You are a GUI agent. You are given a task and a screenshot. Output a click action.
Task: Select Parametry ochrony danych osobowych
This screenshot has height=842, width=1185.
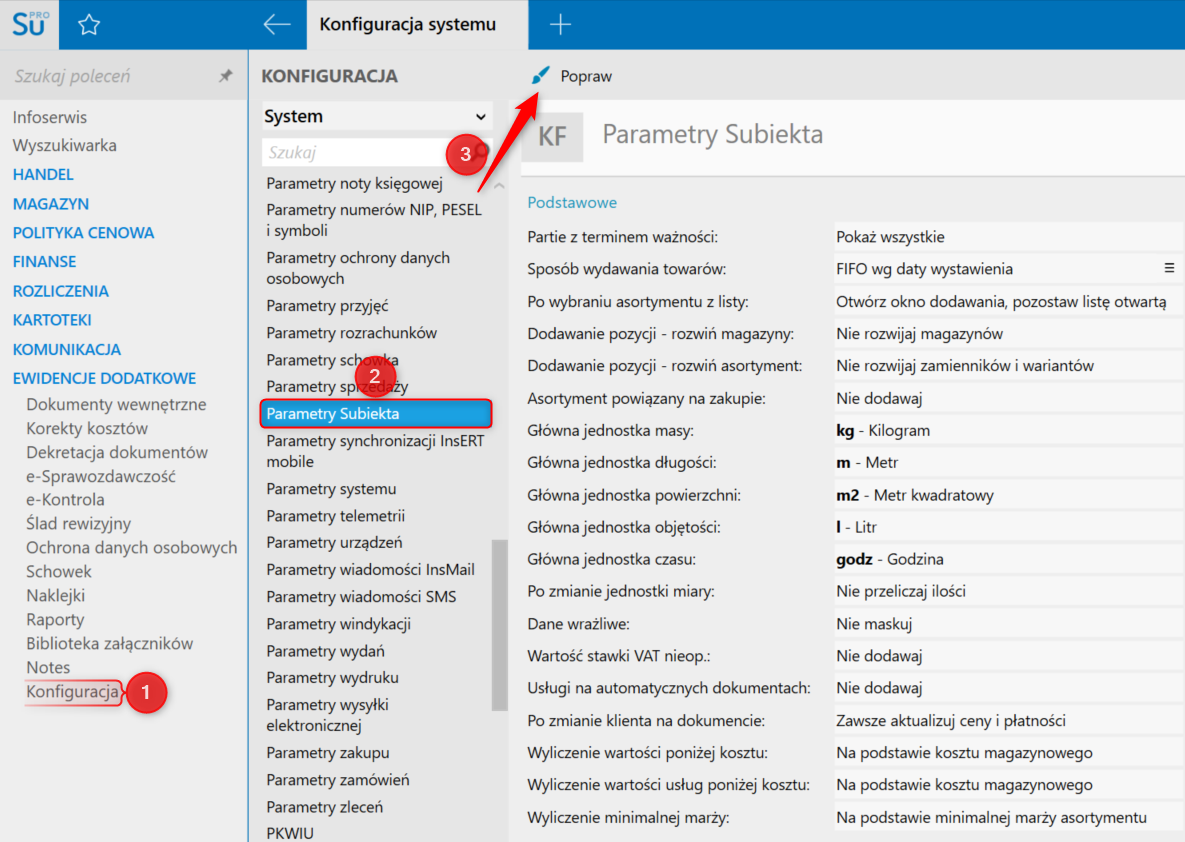[x=358, y=268]
